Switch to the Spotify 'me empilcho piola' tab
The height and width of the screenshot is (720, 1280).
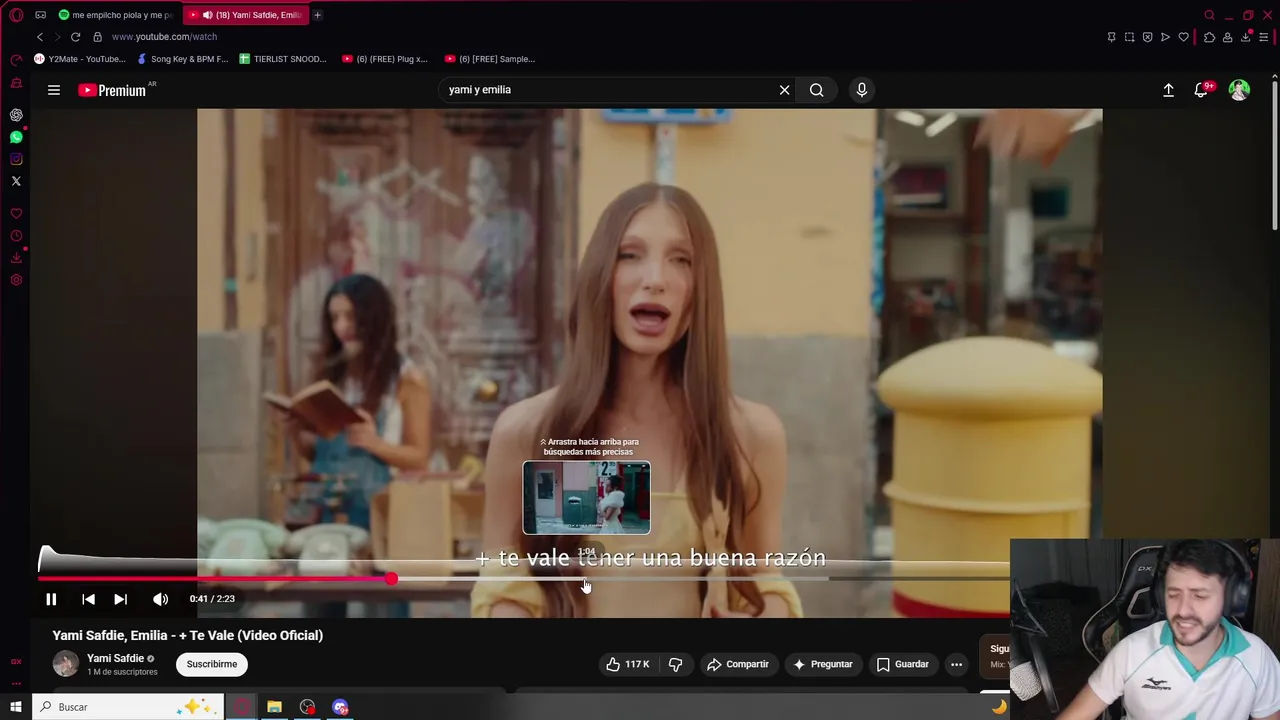114,15
